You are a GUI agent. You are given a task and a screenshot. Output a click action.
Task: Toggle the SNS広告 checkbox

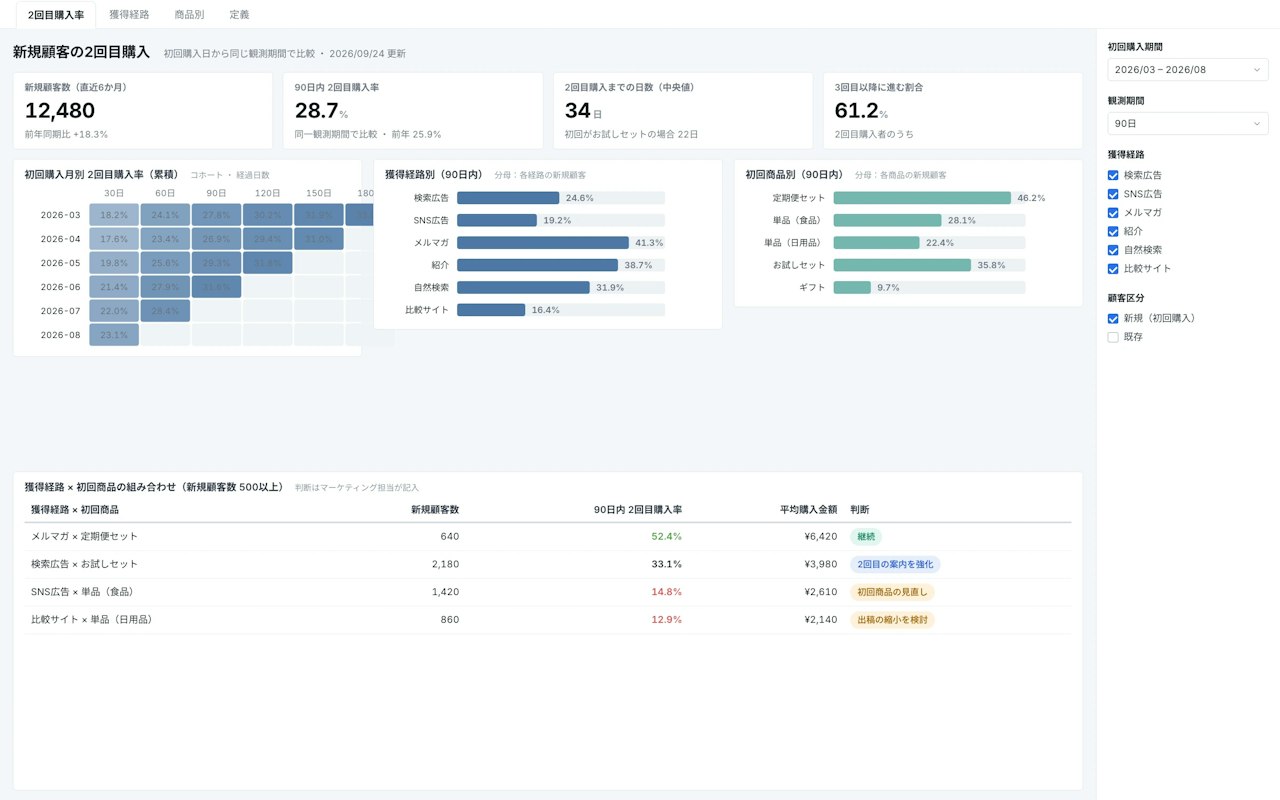pyautogui.click(x=1113, y=194)
